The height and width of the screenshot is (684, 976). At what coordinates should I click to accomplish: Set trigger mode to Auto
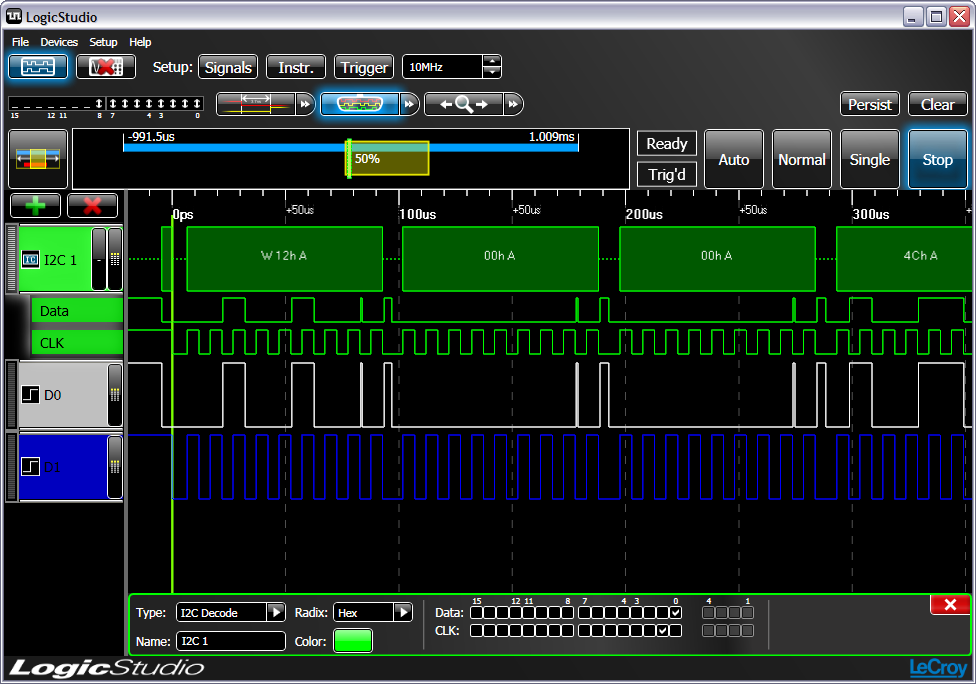point(734,159)
